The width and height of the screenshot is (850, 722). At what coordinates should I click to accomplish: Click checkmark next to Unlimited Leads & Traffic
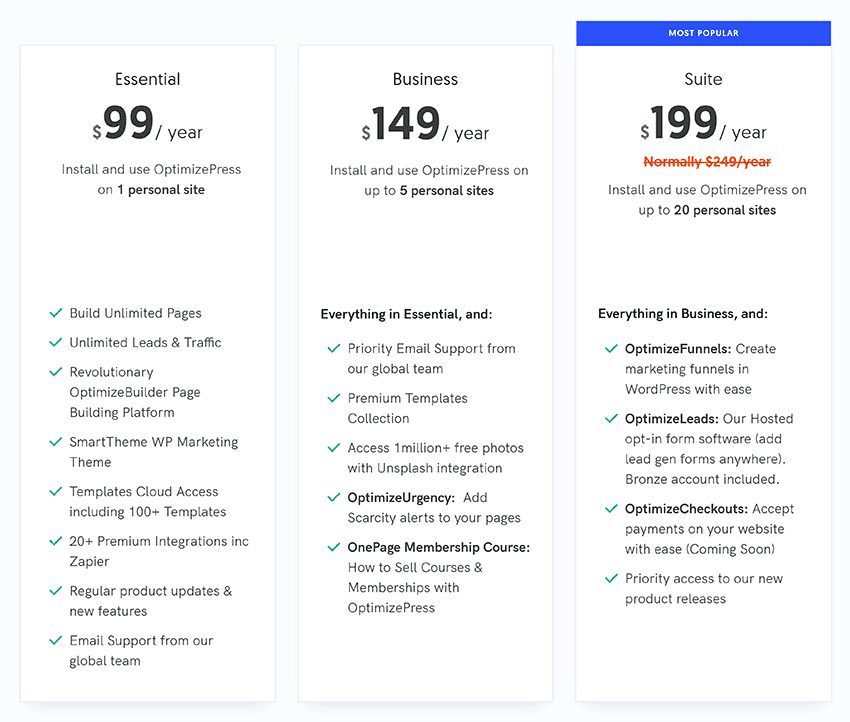56,342
